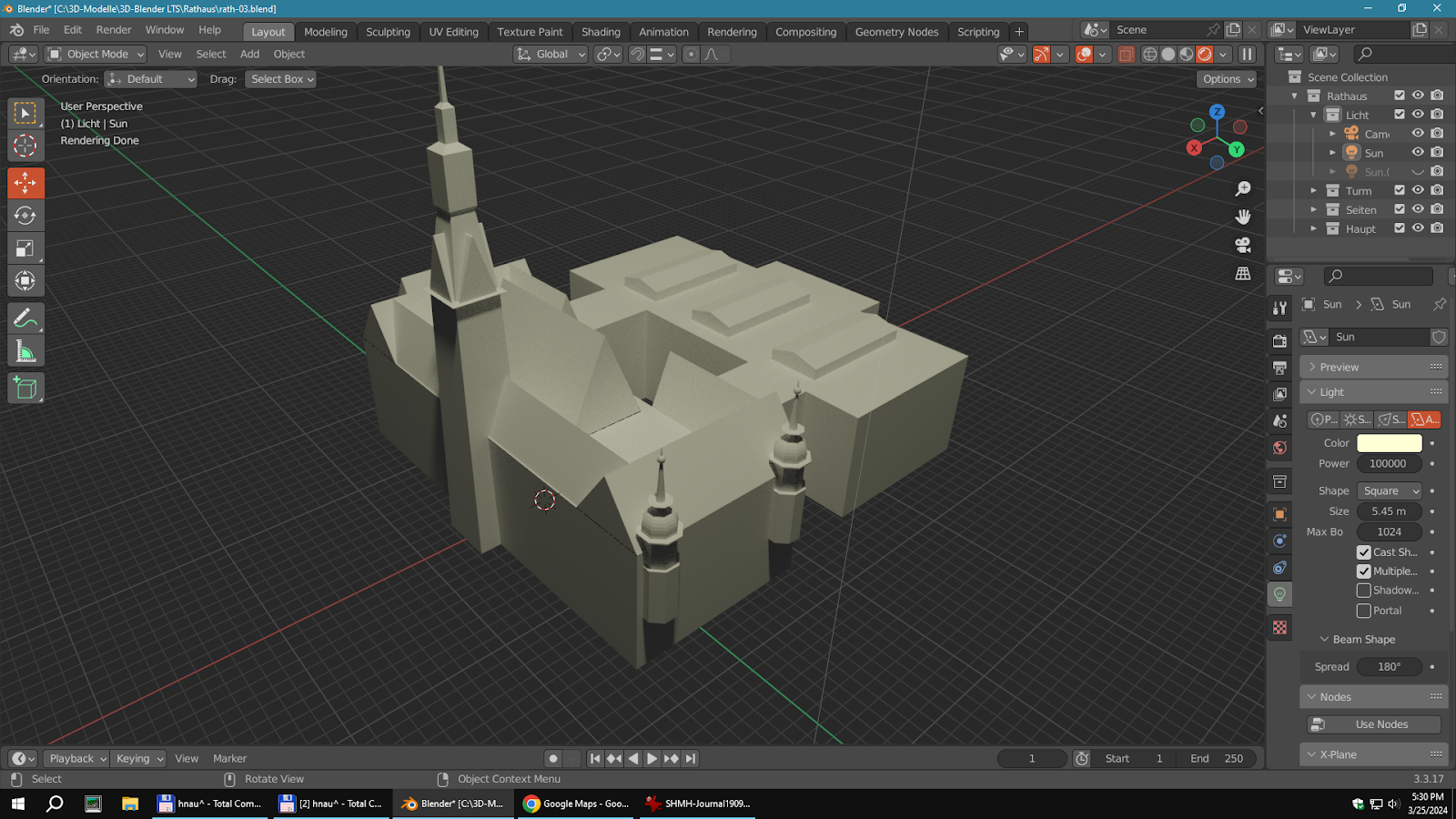Image resolution: width=1456 pixels, height=819 pixels.
Task: Uncheck the Multiple Importance checkbox
Action: point(1364,571)
